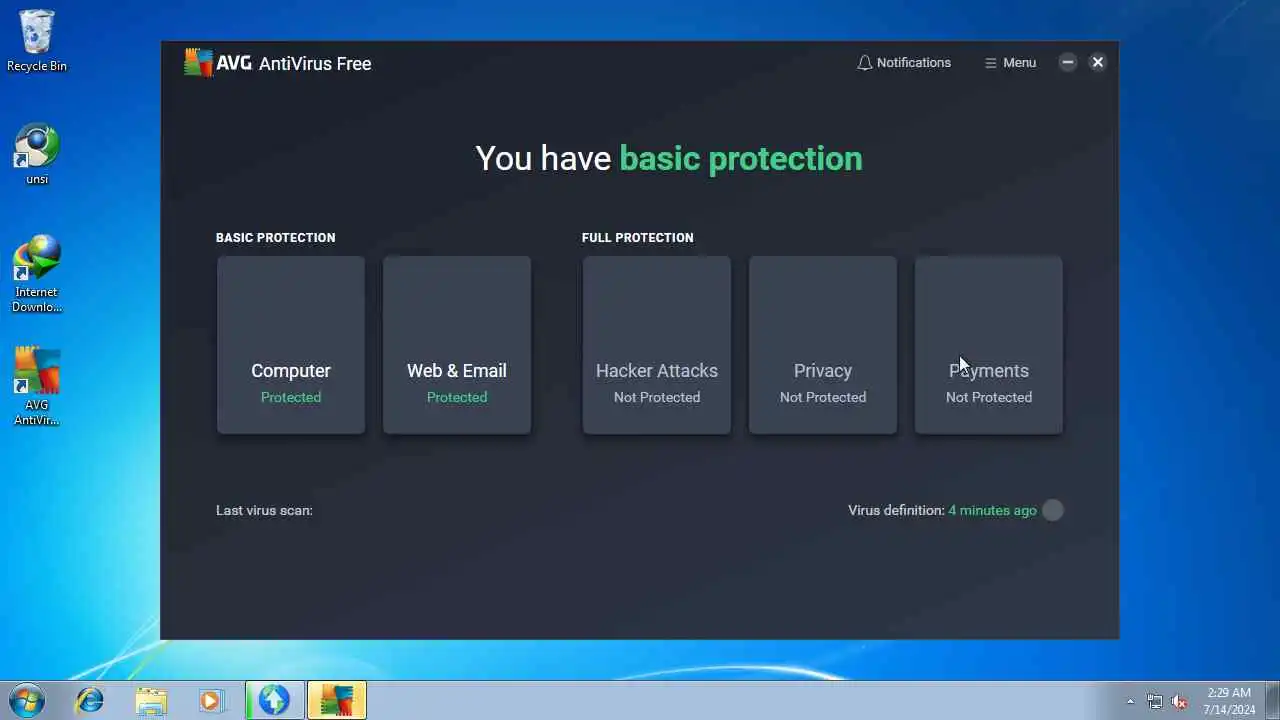The height and width of the screenshot is (720, 1280).
Task: Select the Internet Download Manager desktop icon
Action: [x=37, y=274]
